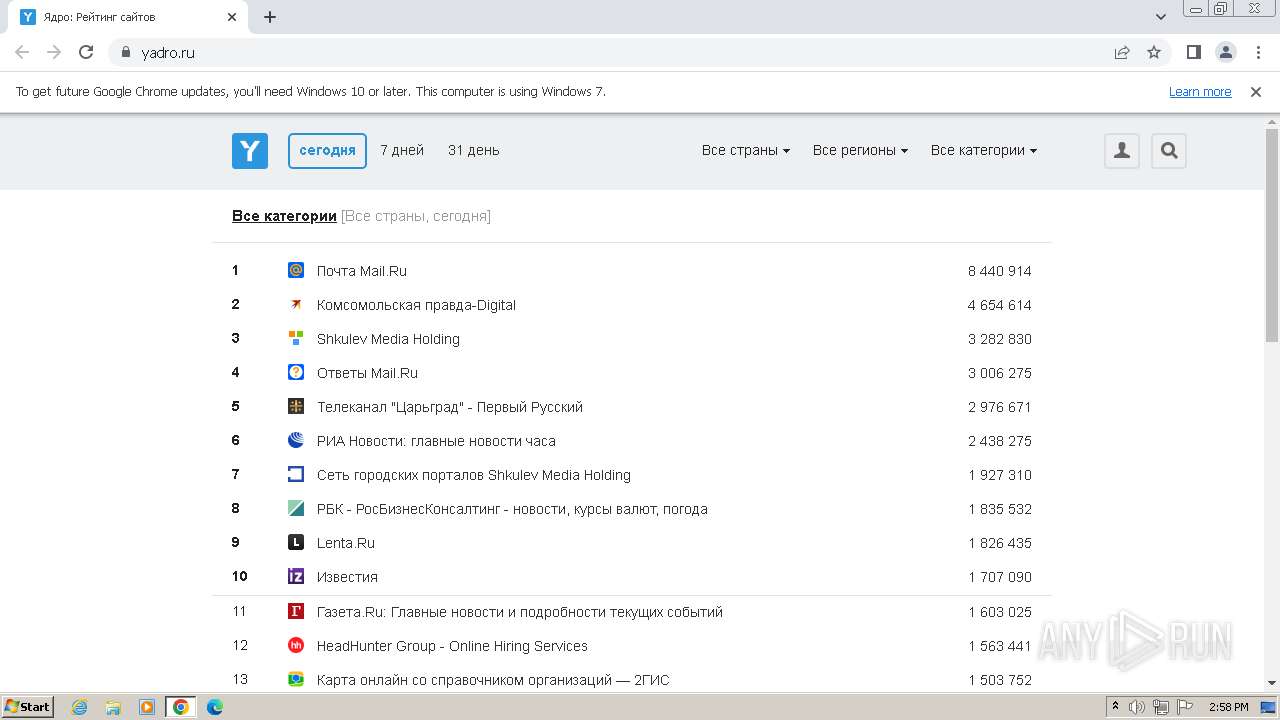Open the Все категории heading link
This screenshot has height=720, width=1280.
click(284, 216)
